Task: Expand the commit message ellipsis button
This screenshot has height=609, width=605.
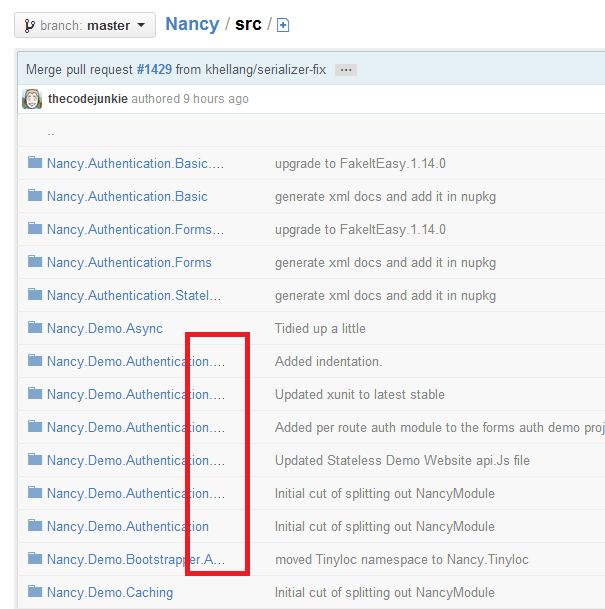Action: point(346,70)
